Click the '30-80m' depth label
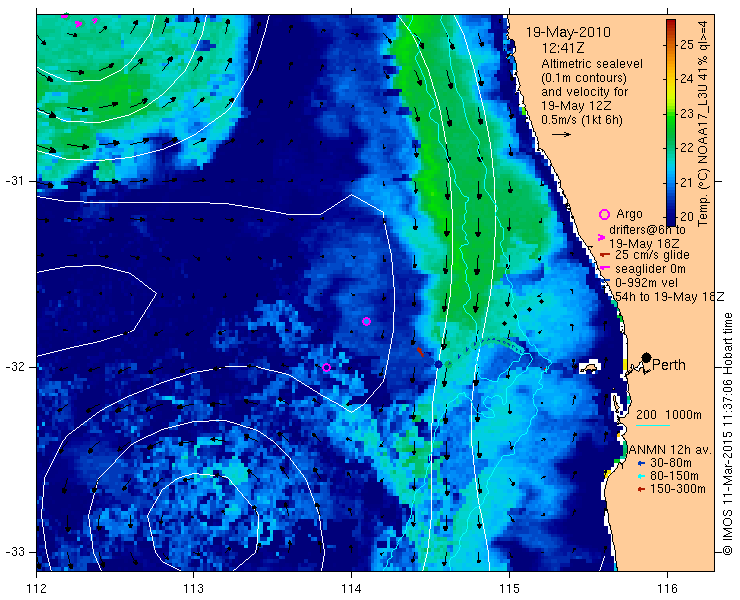Viewport: 740px width, 600px height. click(x=671, y=463)
